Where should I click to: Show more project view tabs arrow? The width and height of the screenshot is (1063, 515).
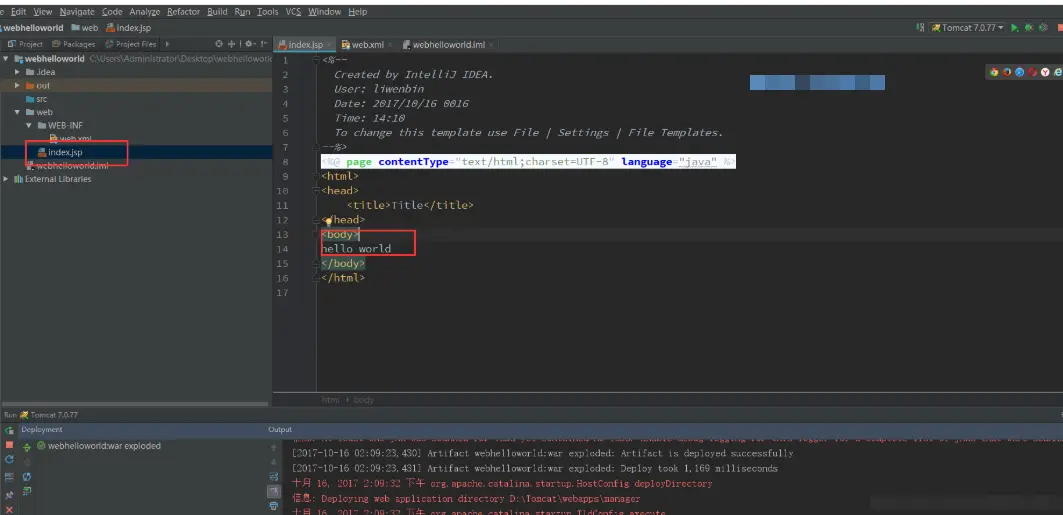pos(167,44)
